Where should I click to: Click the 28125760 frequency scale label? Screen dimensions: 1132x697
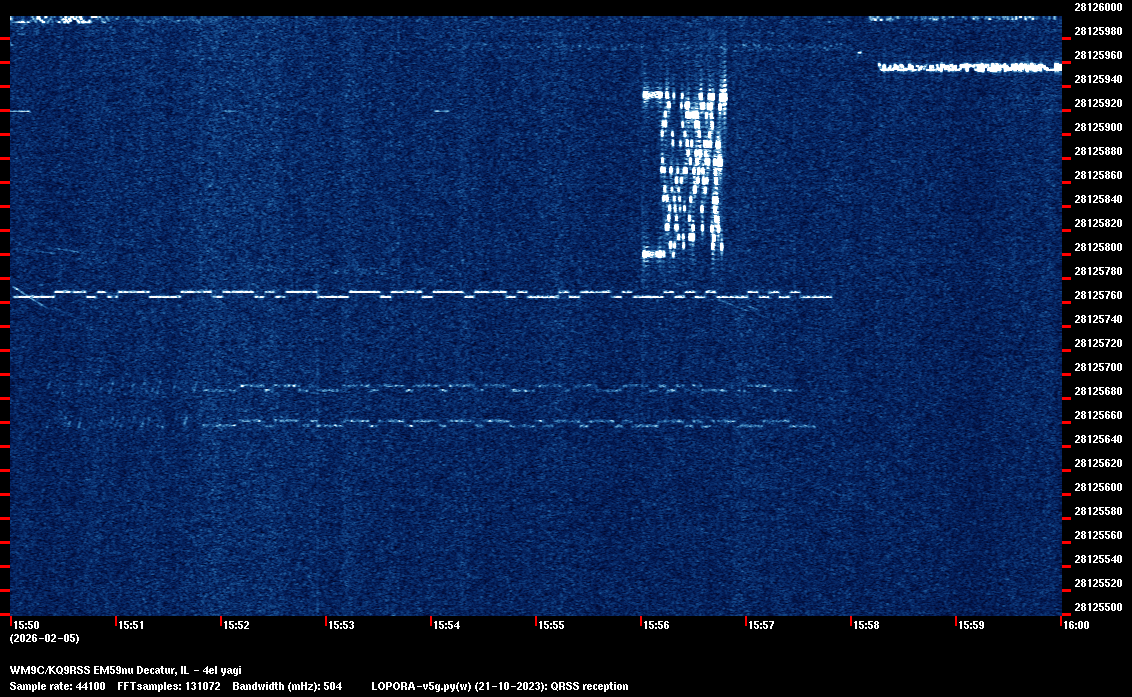pos(1097,295)
